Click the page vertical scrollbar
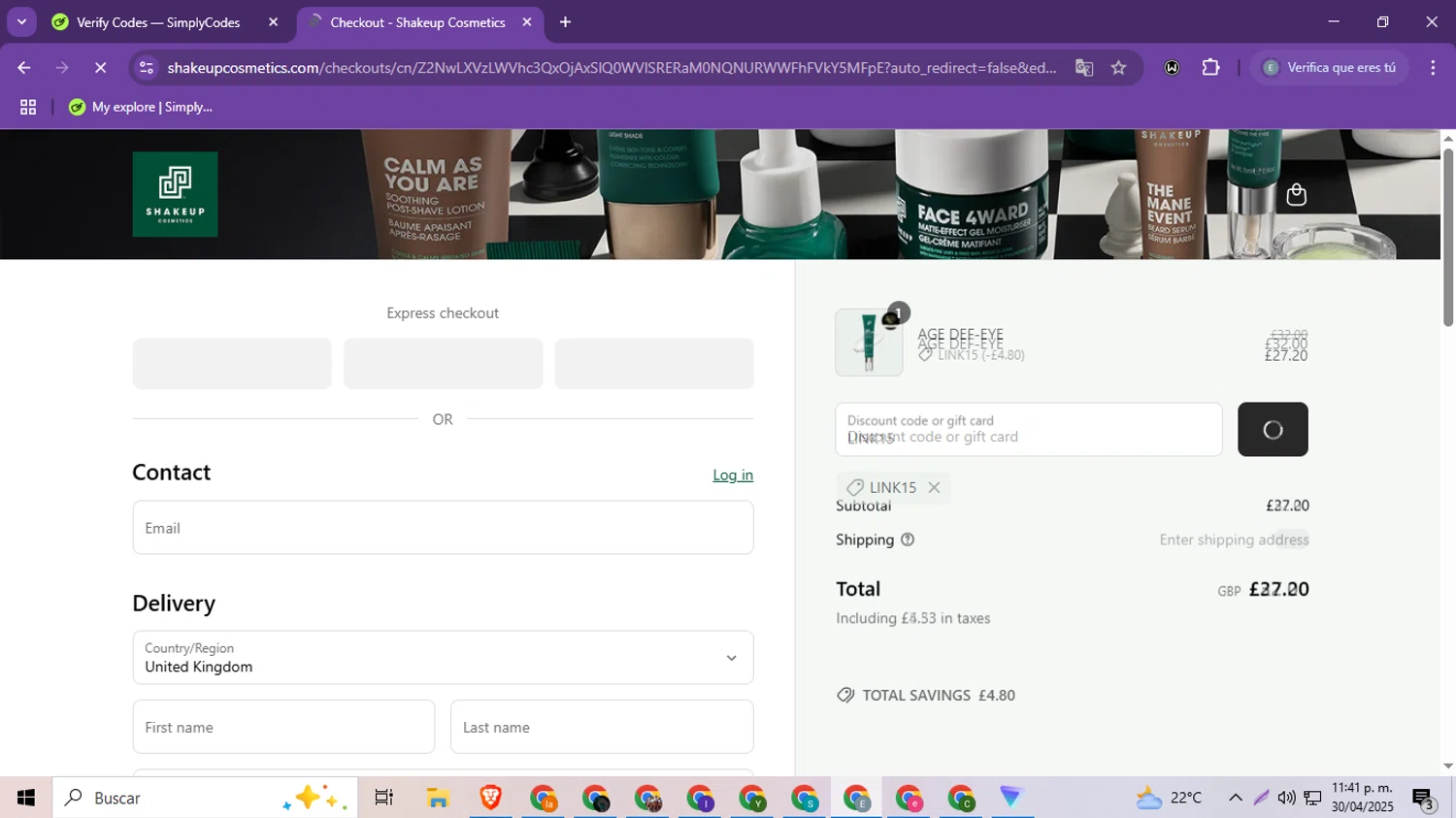The width and height of the screenshot is (1456, 818). [x=1448, y=238]
